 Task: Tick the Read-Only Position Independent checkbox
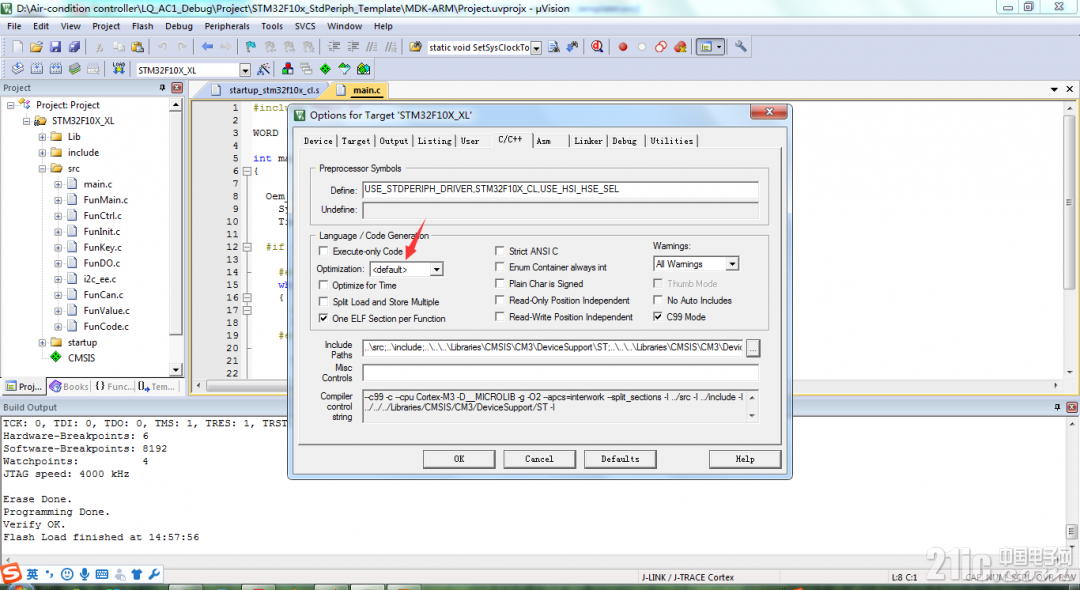tap(499, 300)
